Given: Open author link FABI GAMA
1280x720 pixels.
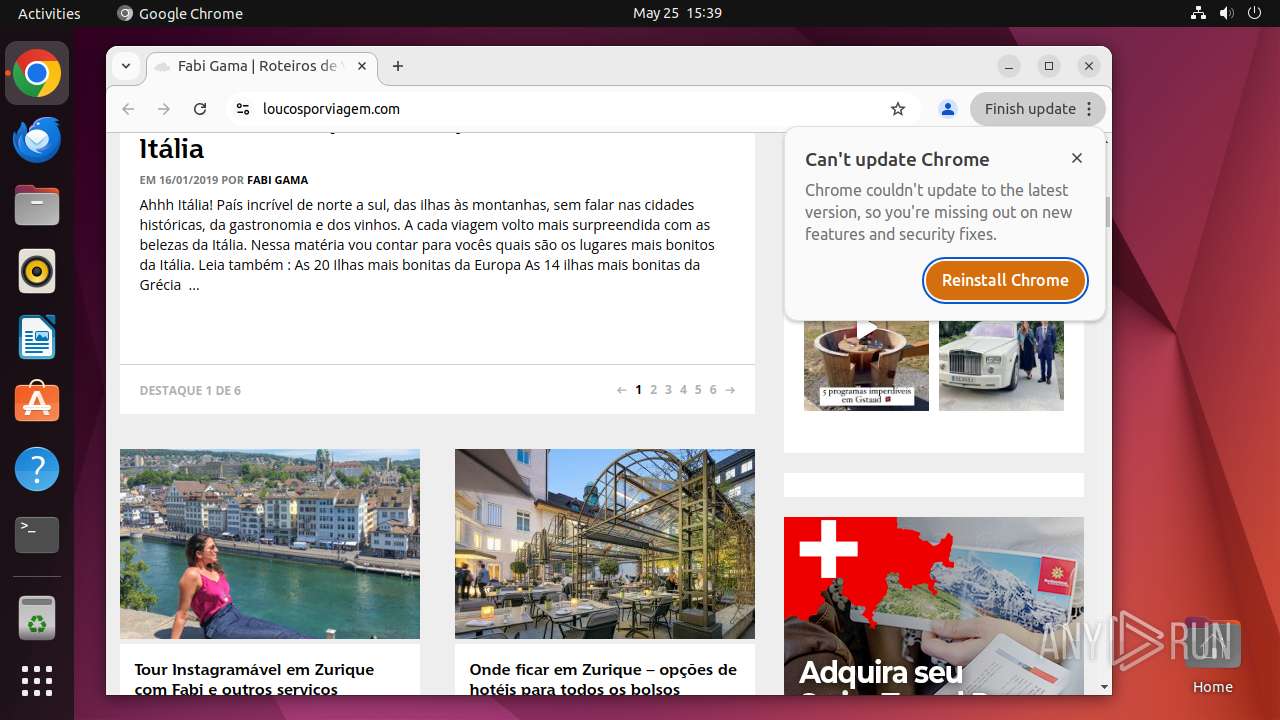Looking at the screenshot, I should [277, 180].
